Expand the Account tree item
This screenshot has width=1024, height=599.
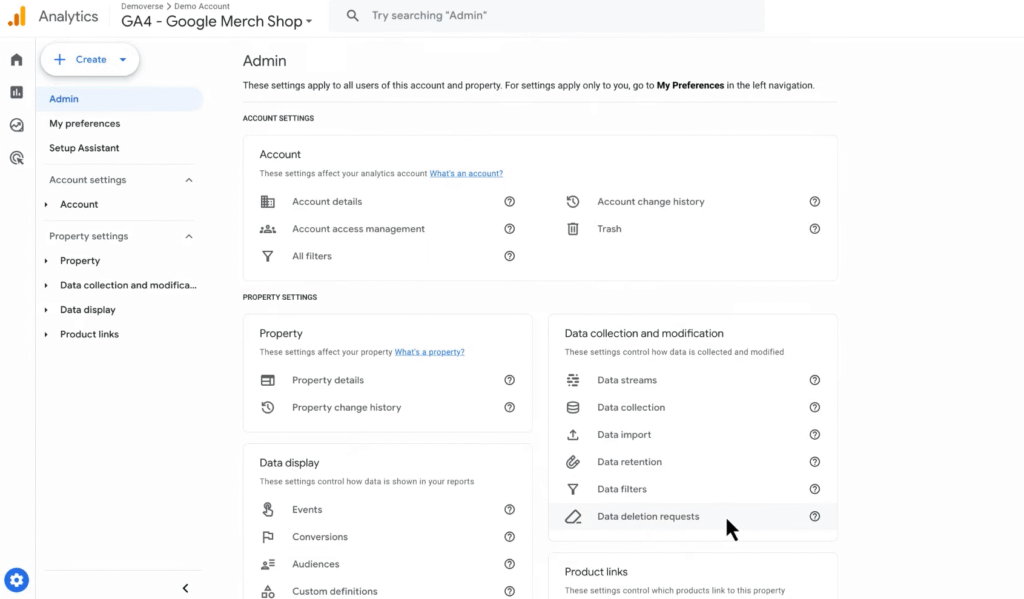coord(46,204)
